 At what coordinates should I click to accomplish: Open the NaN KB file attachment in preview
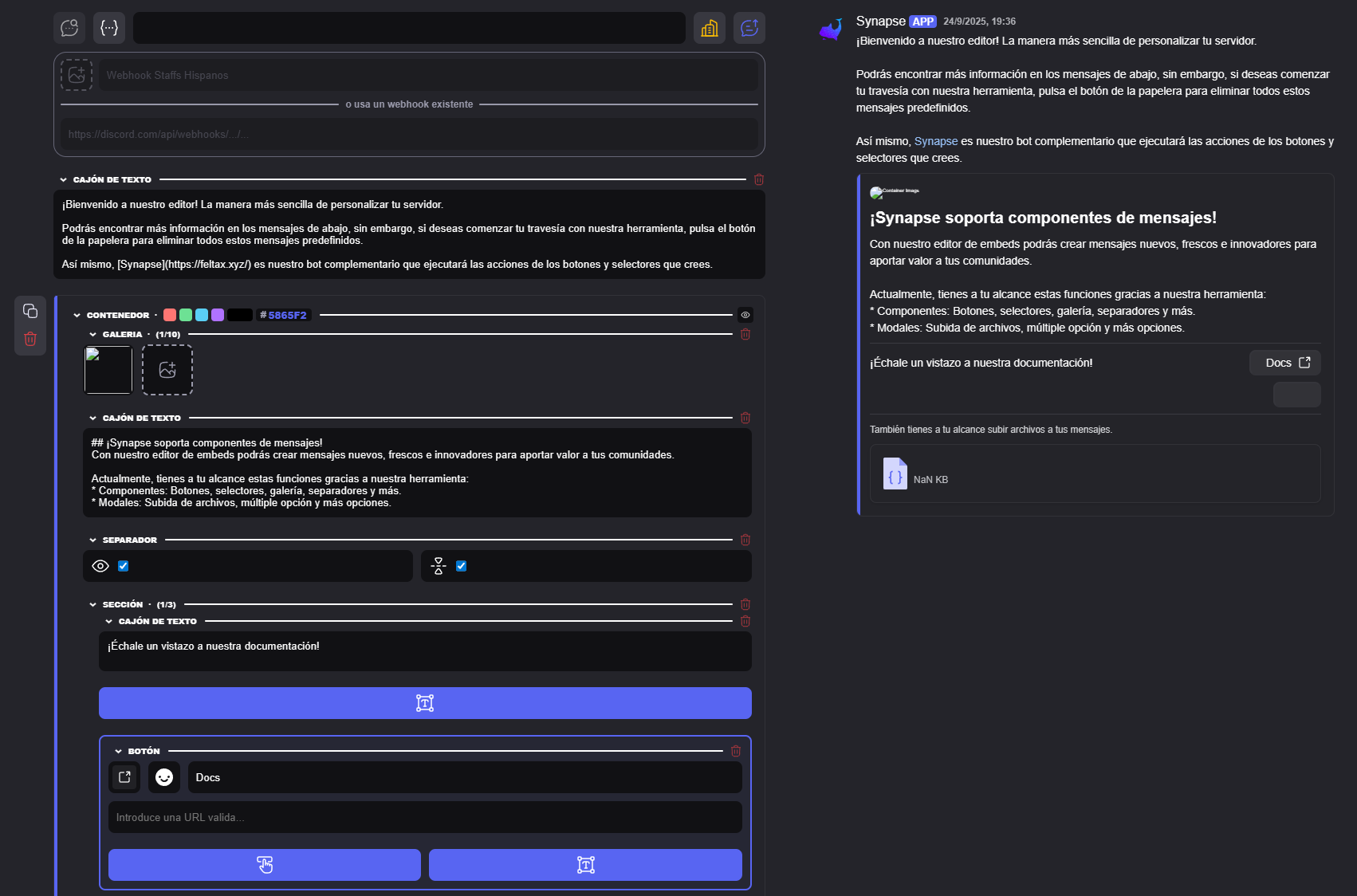click(1095, 474)
